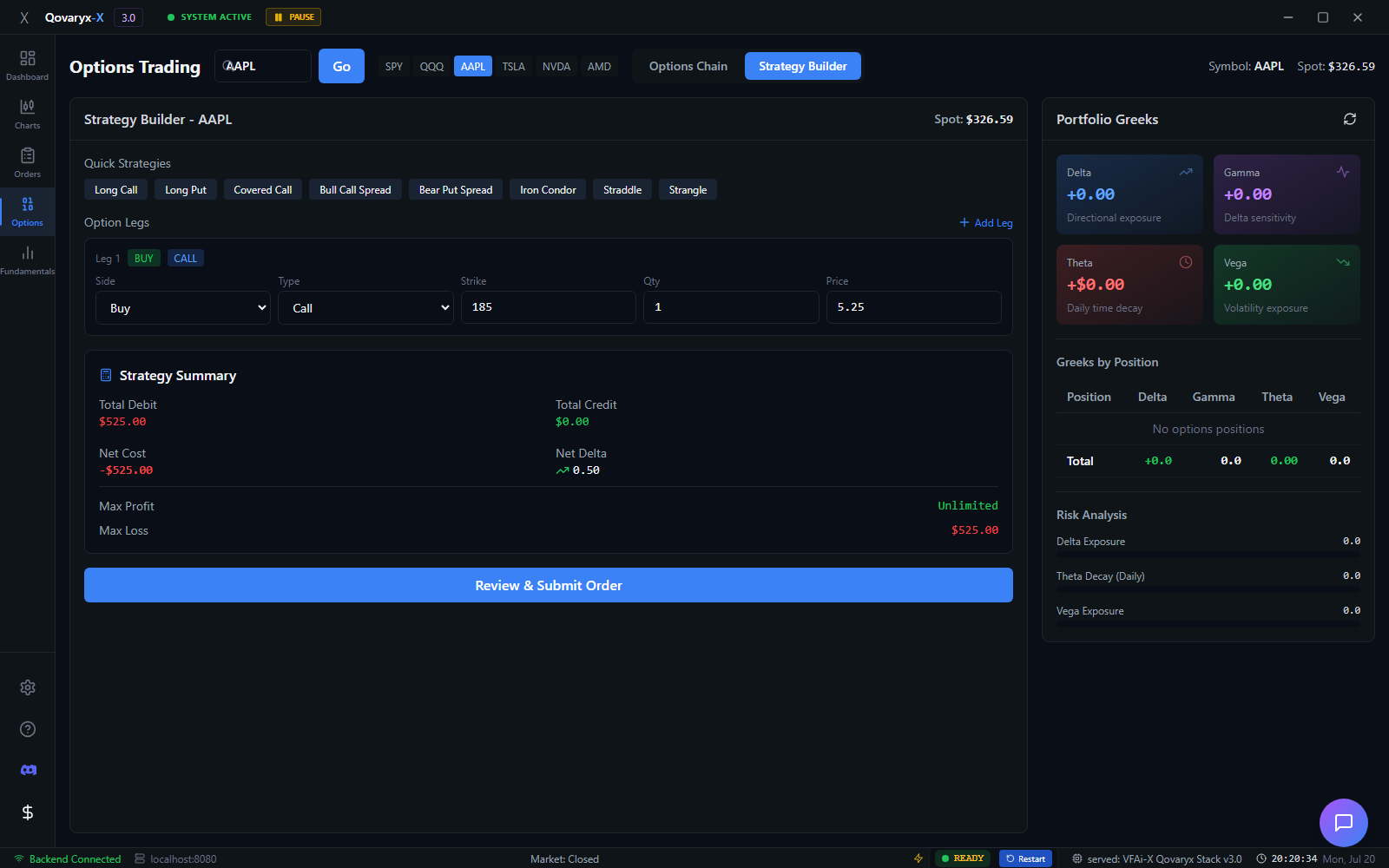Click the served stack icon in status bar

click(1077, 858)
